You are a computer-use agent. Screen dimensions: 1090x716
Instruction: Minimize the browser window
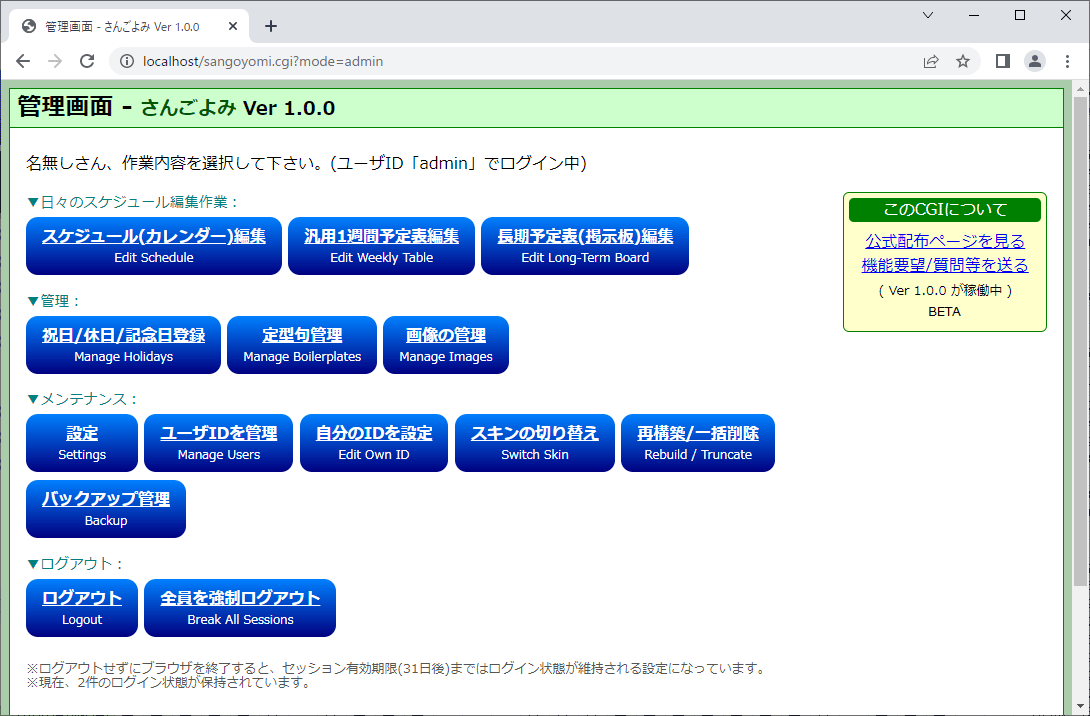[x=974, y=15]
